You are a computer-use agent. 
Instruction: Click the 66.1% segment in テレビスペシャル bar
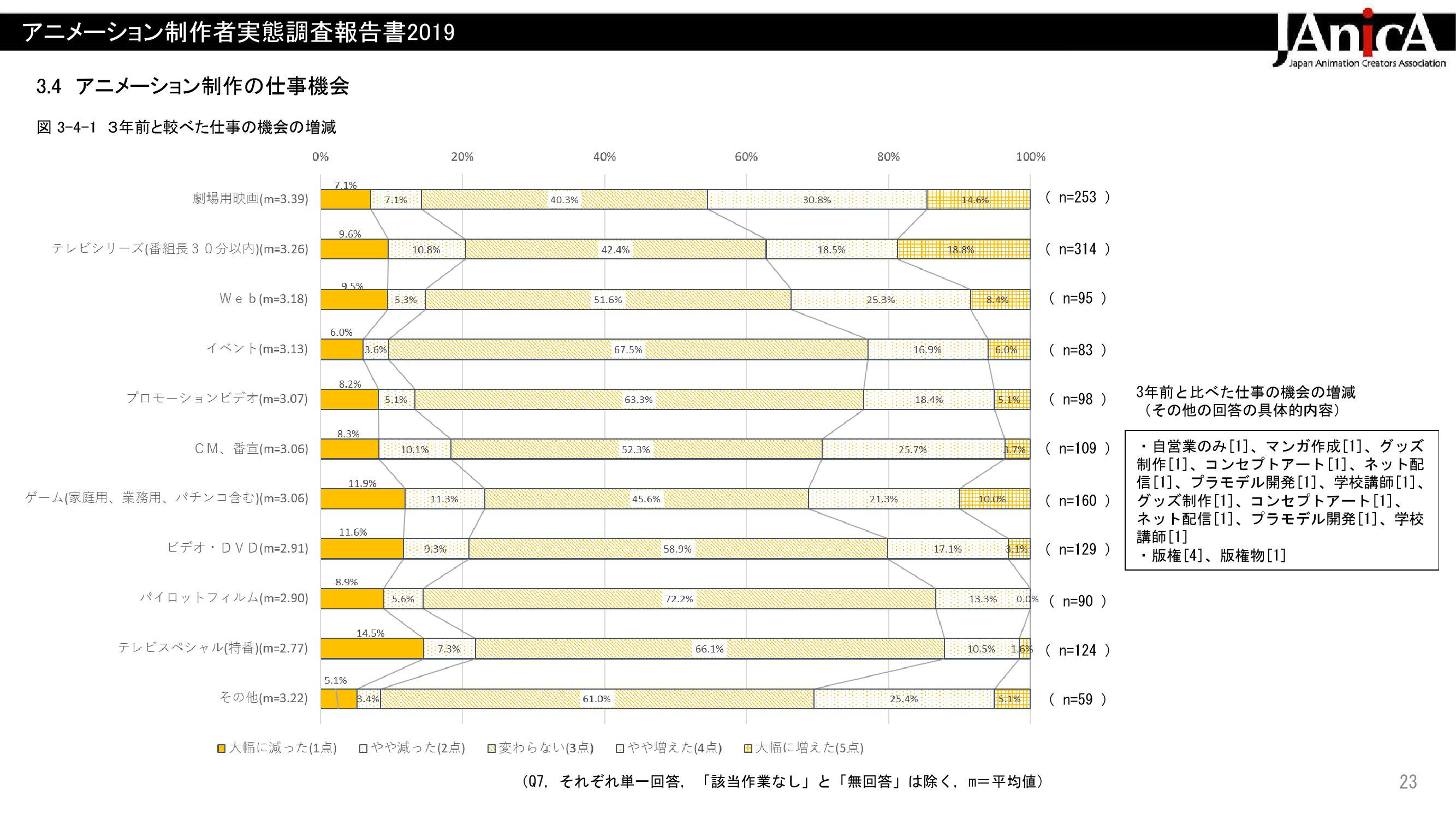tap(710, 649)
